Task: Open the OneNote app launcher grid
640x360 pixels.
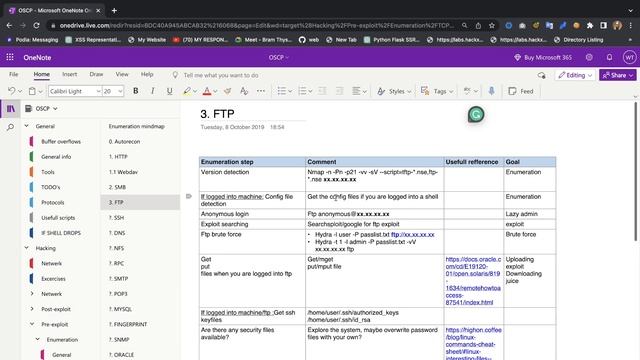Action: 10,58
